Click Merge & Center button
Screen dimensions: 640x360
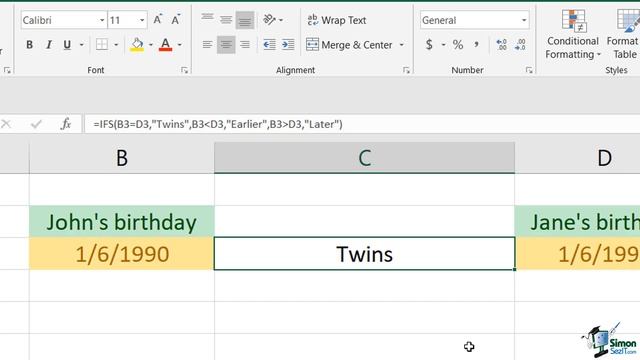pyautogui.click(x=349, y=44)
